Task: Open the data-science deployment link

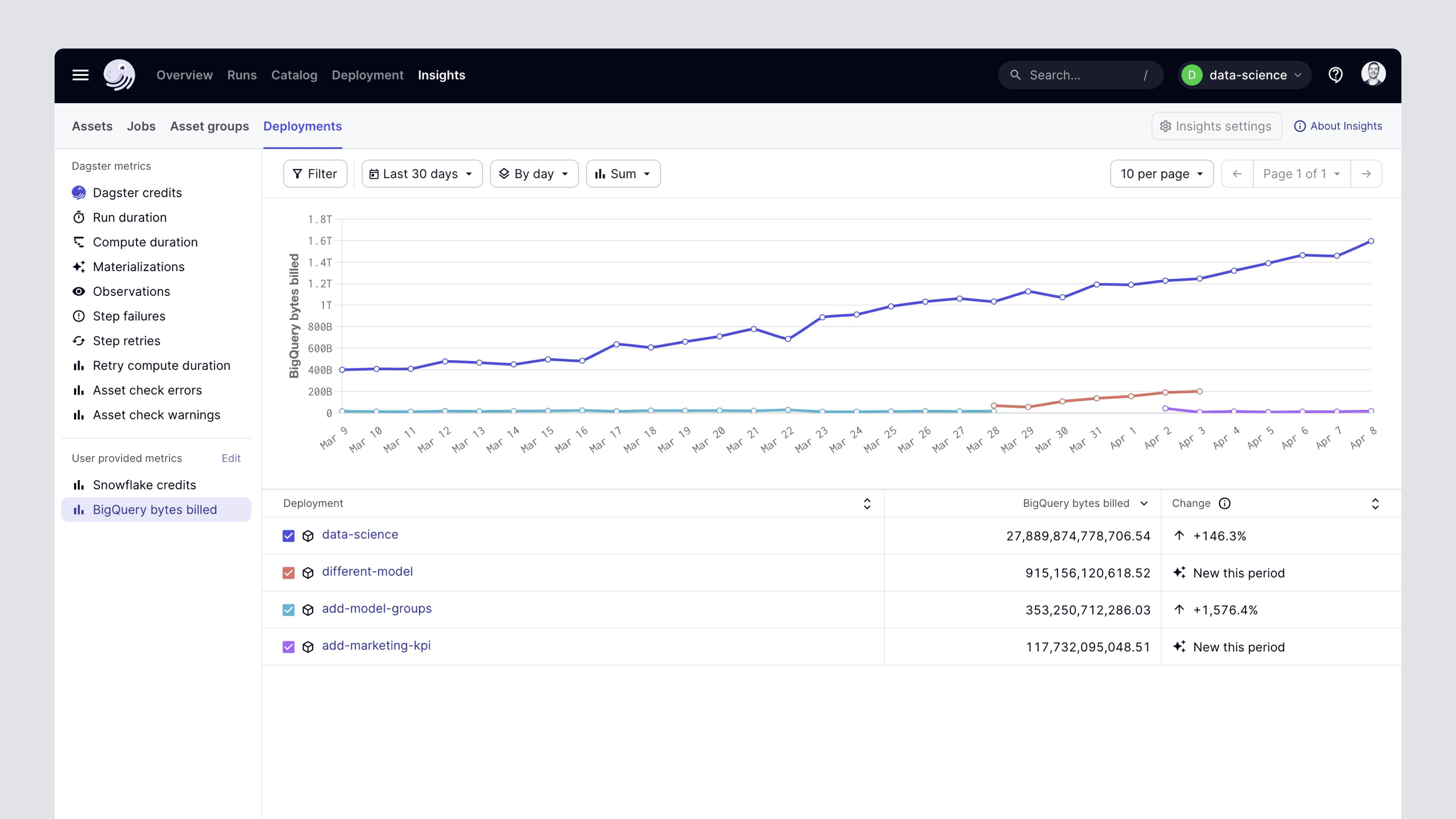Action: 360,535
